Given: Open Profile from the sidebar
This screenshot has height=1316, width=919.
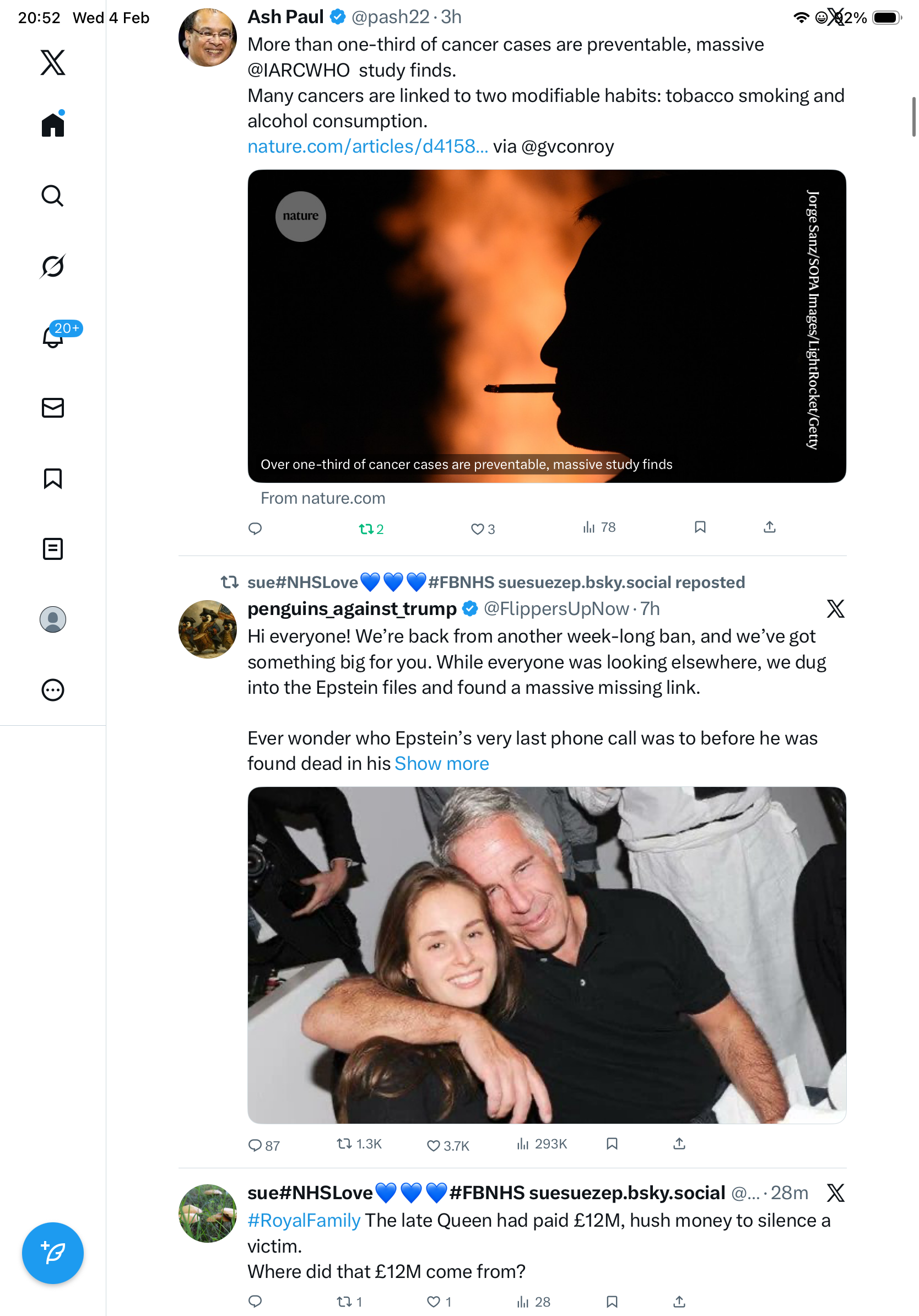Looking at the screenshot, I should [x=53, y=619].
